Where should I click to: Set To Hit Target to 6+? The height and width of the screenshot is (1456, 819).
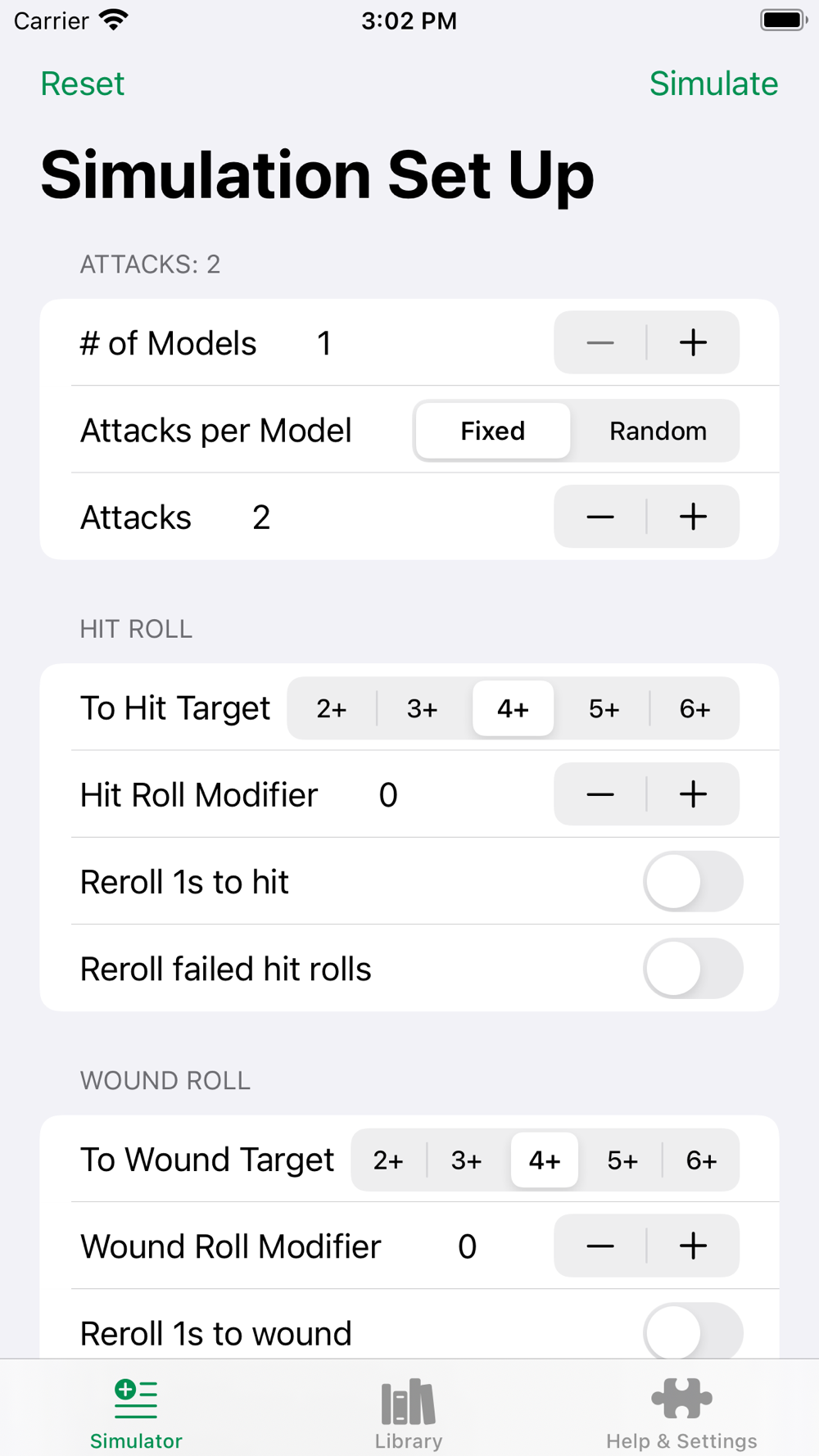695,708
